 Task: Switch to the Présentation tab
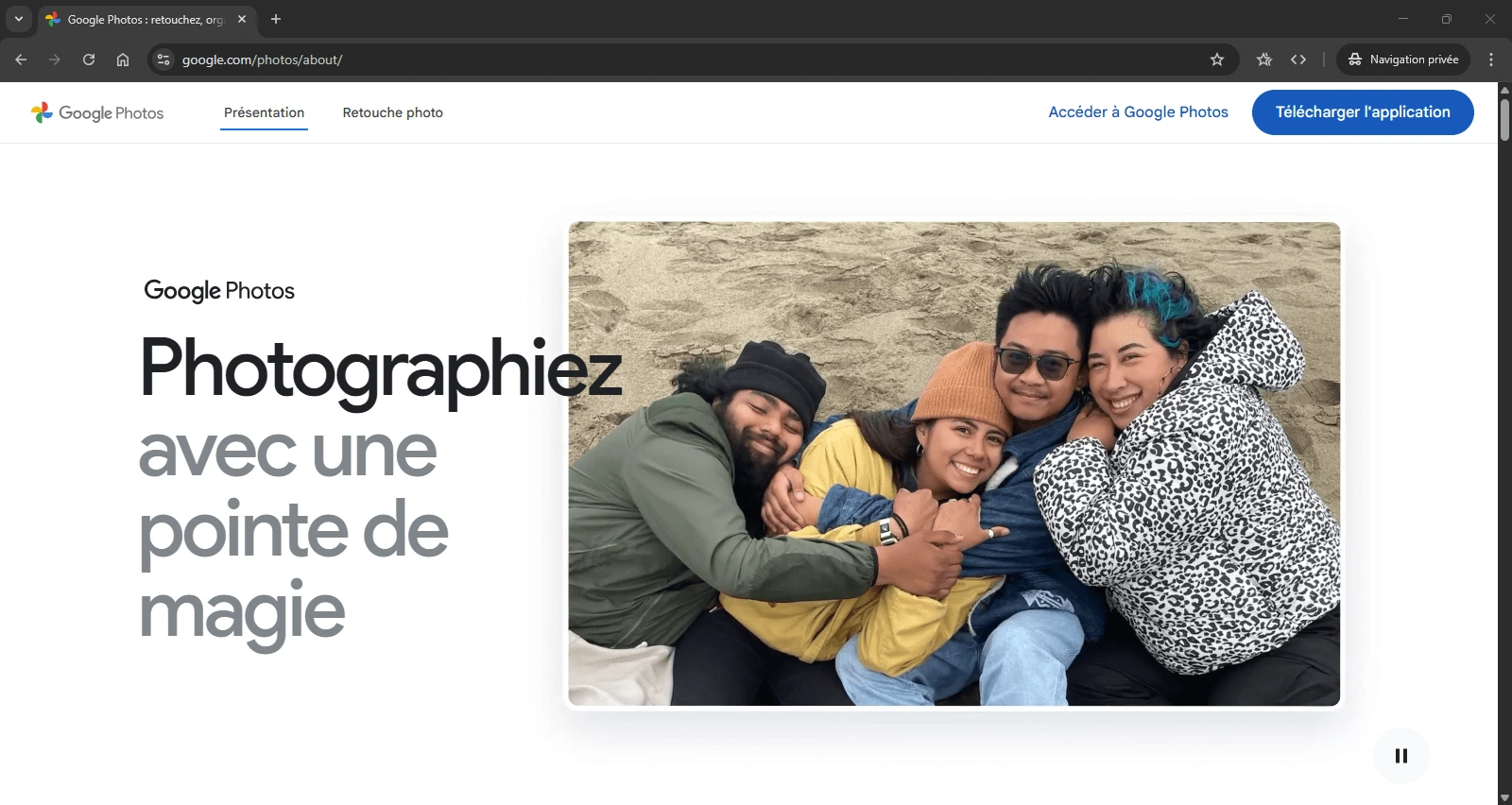point(264,112)
